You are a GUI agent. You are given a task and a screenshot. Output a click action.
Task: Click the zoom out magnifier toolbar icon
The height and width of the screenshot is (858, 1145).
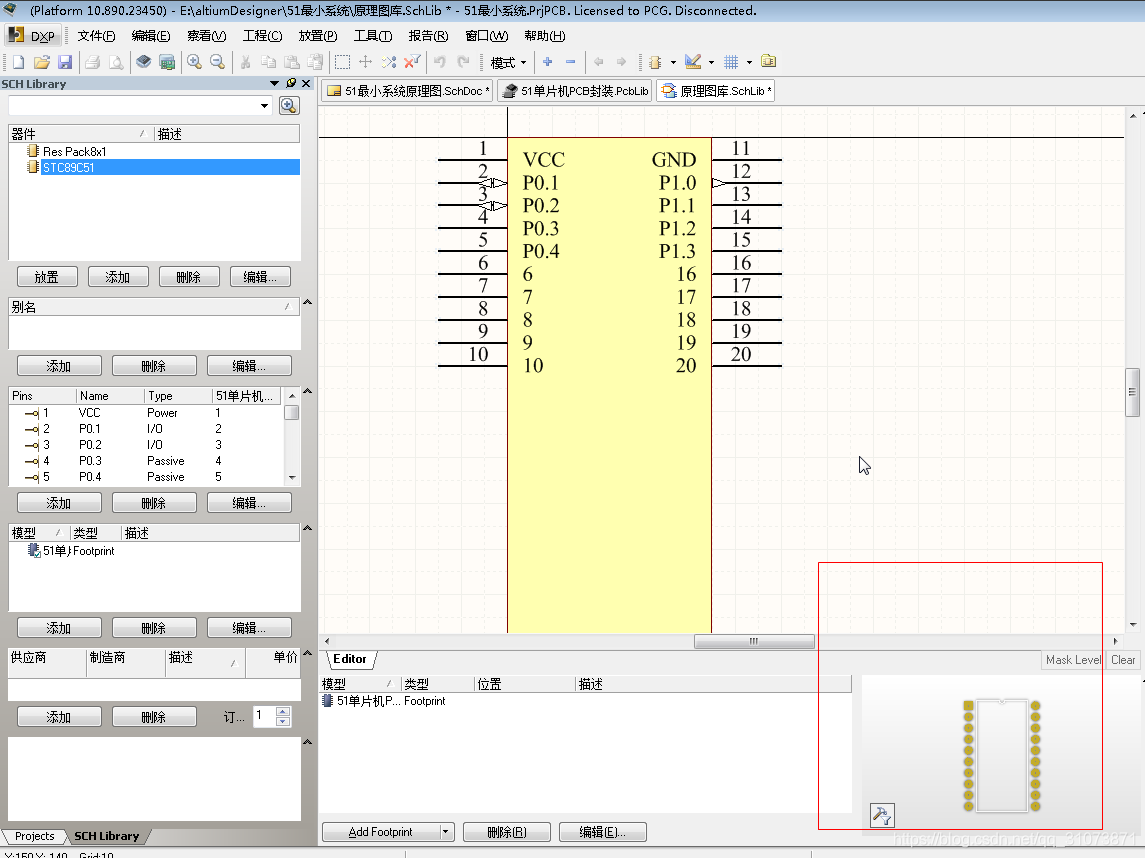217,62
